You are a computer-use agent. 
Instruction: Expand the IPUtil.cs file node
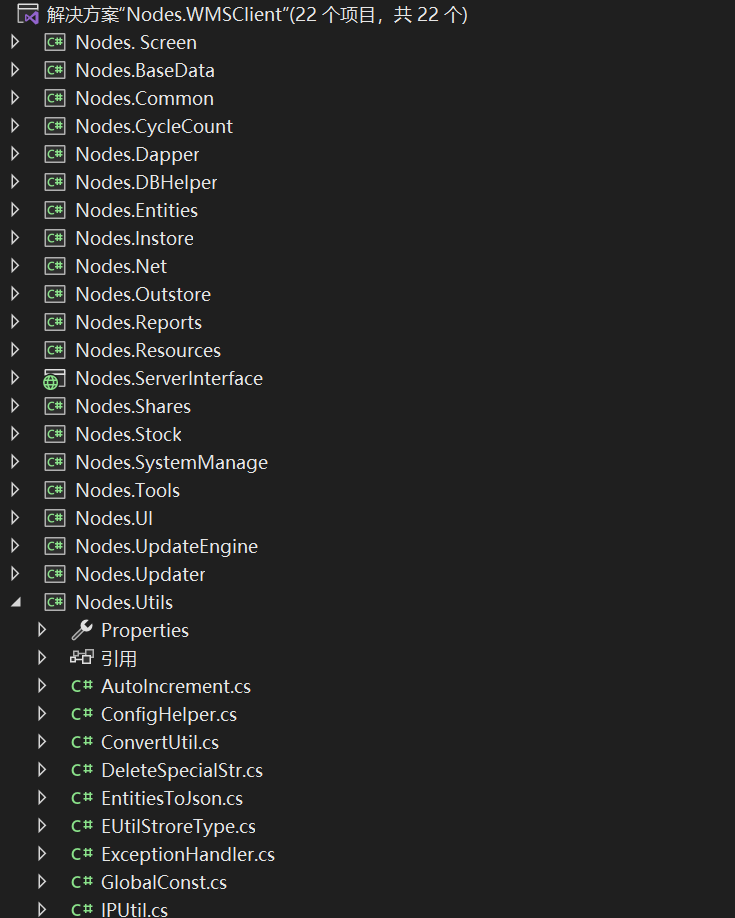point(42,910)
